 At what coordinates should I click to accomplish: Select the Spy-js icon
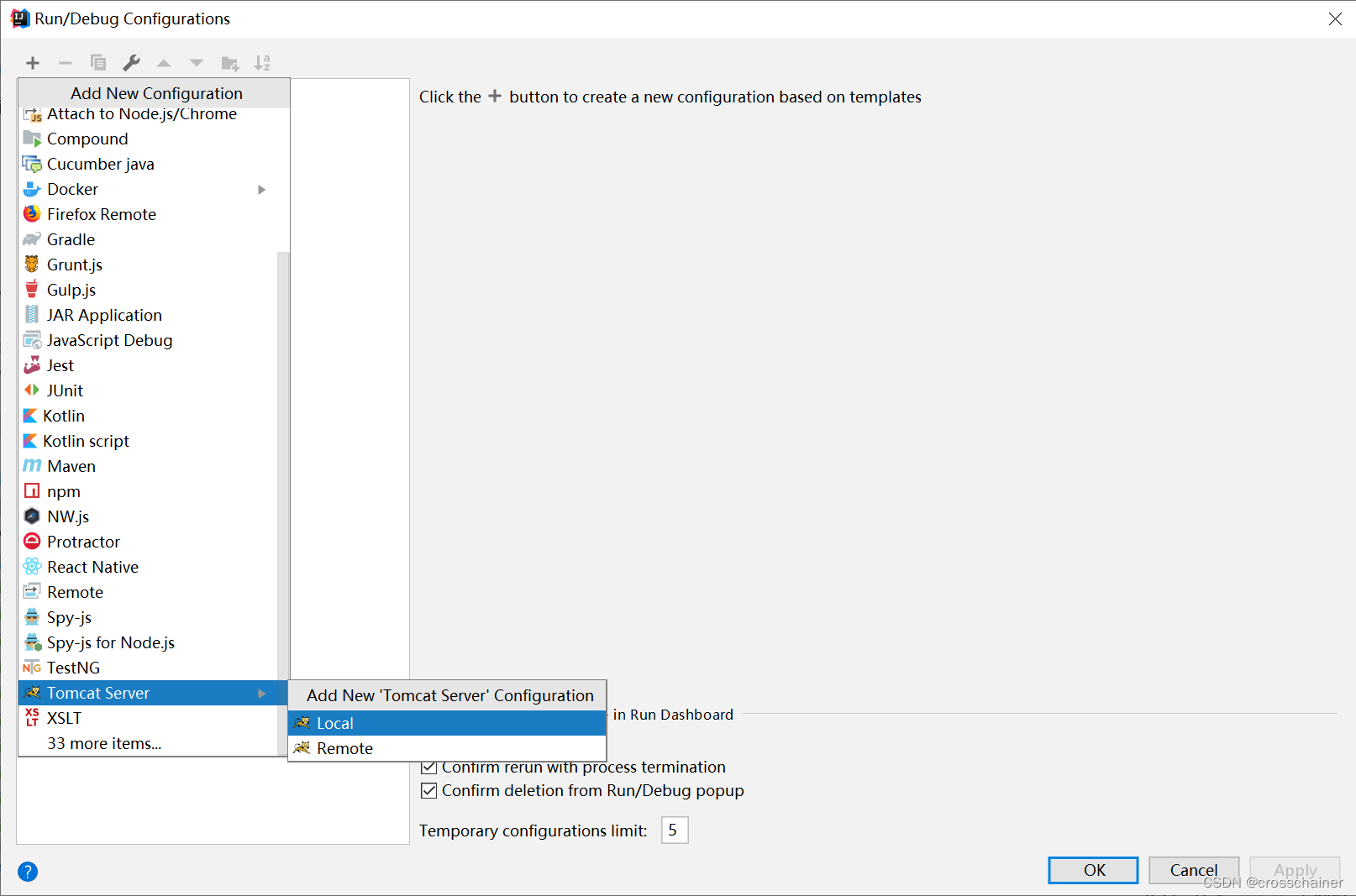pos(32,617)
